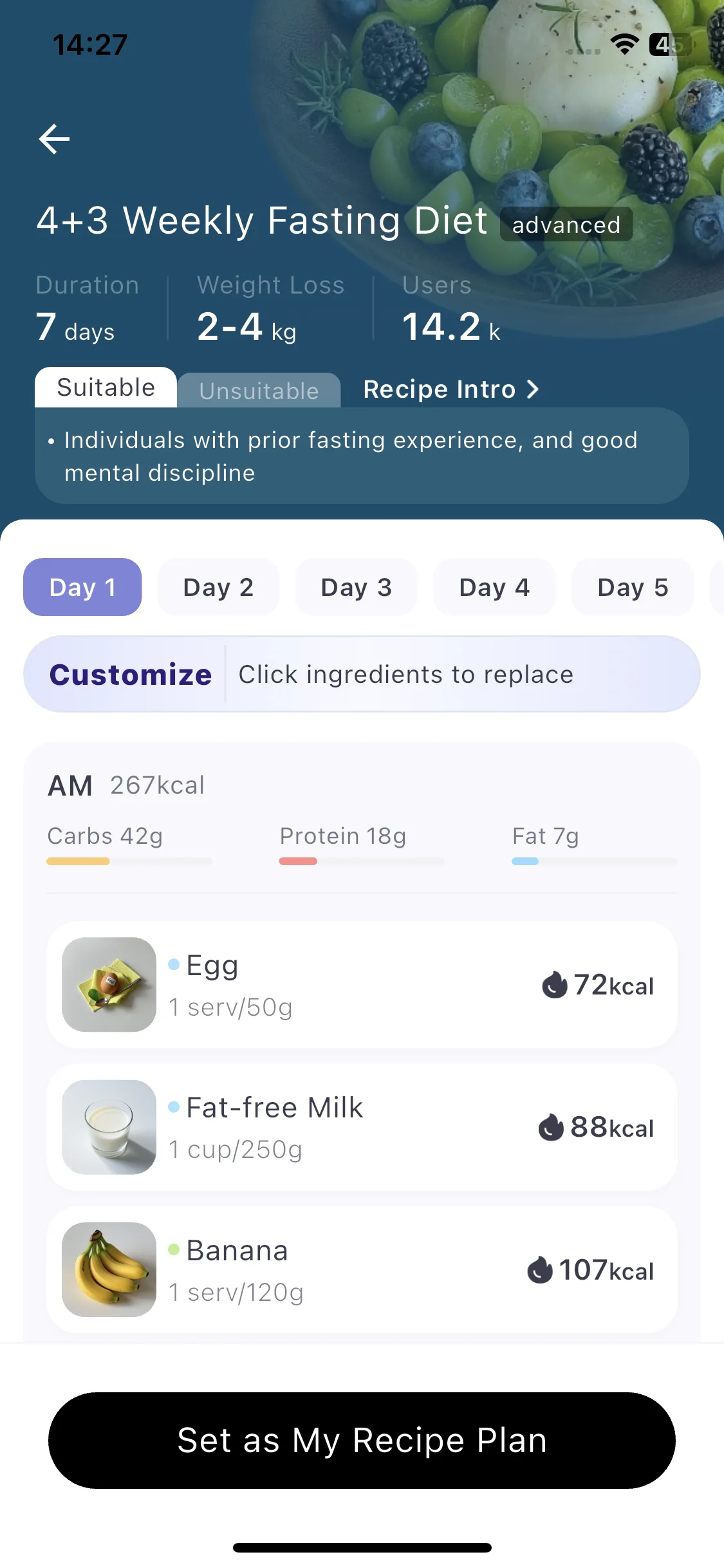Tap the advanced difficulty badge
The image size is (724, 1568).
(566, 225)
